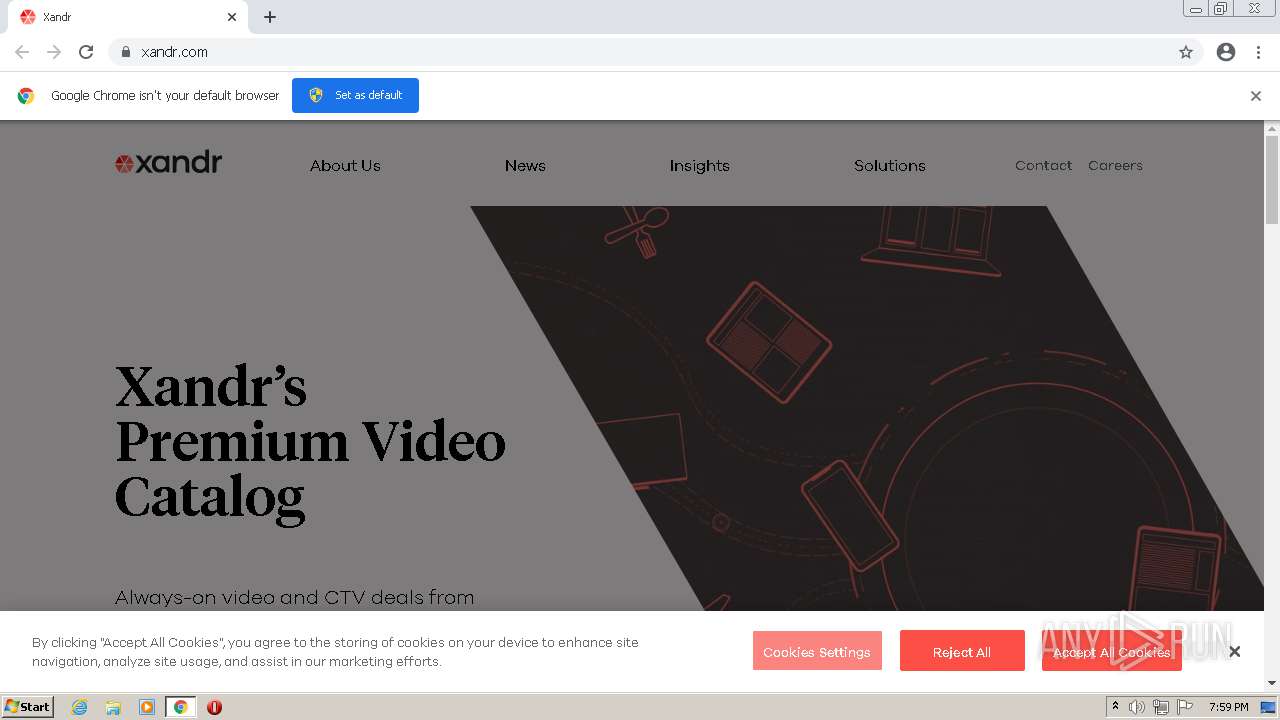Click the Chrome taskbar icon
This screenshot has height=720, width=1280.
pyautogui.click(x=180, y=707)
